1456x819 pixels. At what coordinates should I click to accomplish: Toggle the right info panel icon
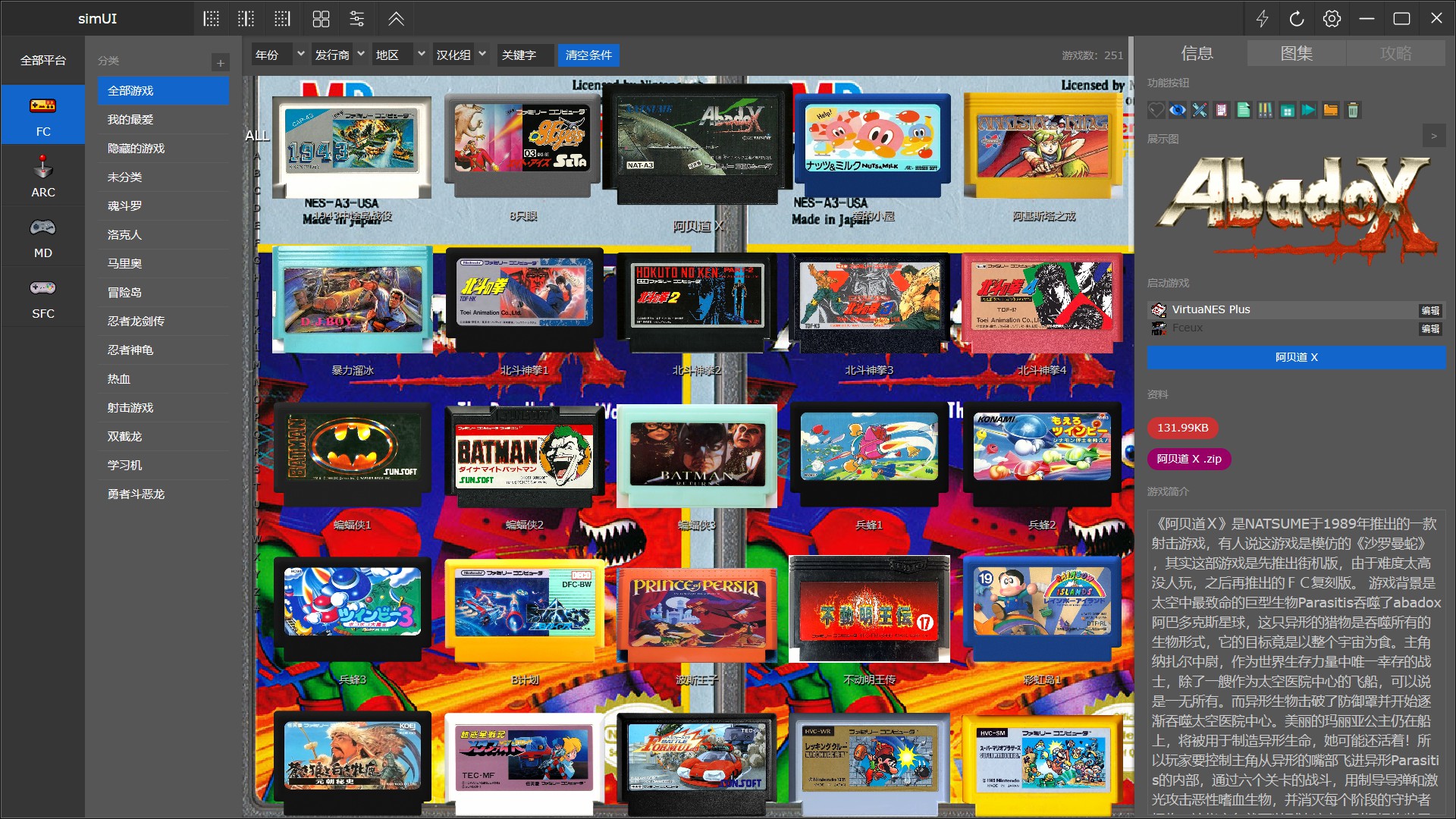[x=282, y=19]
